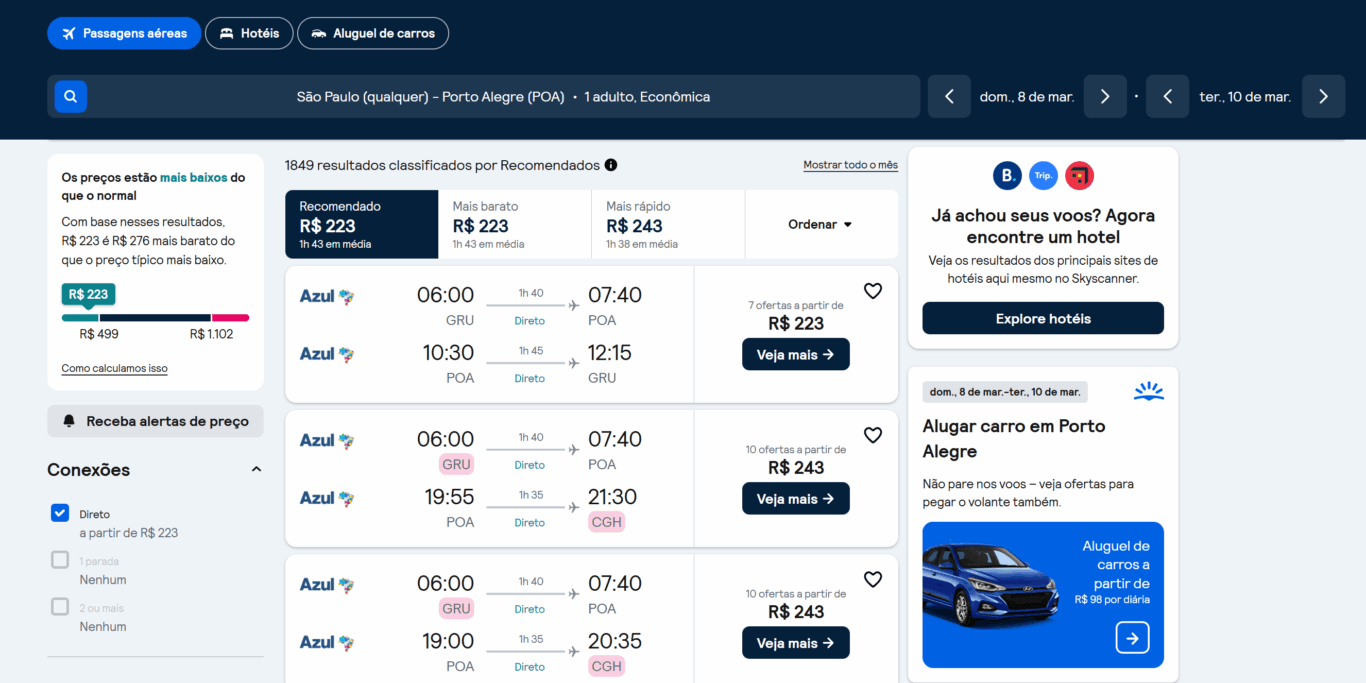The width and height of the screenshot is (1366, 683).
Task: Open the Hotéis tab
Action: 248,33
